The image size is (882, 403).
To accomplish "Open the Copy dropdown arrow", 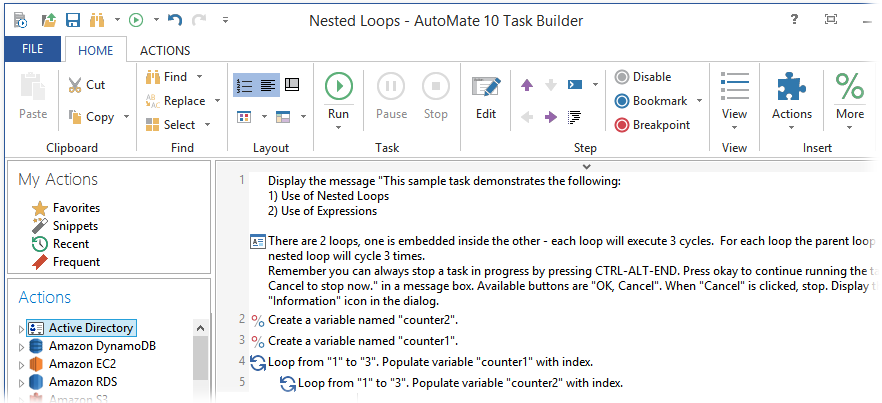I will [x=127, y=117].
